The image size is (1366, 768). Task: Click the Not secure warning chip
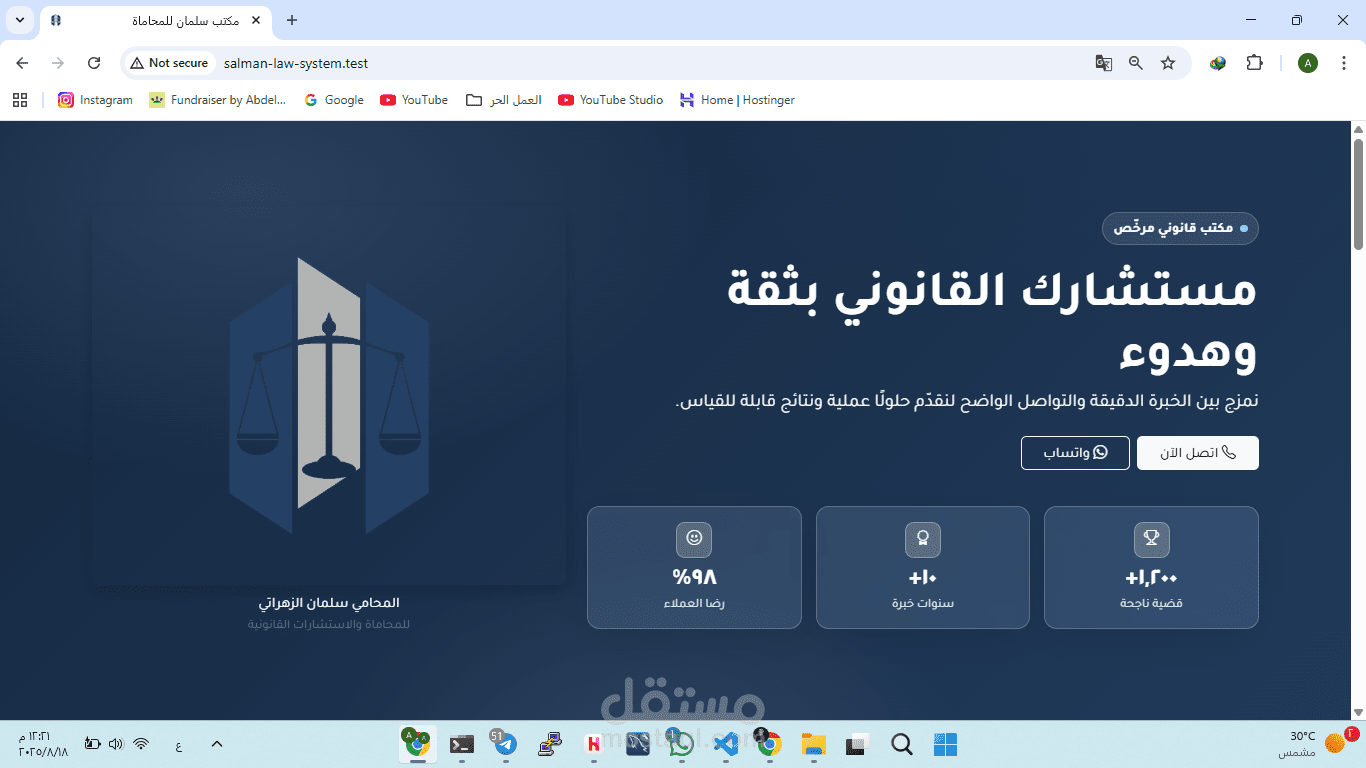pyautogui.click(x=169, y=63)
